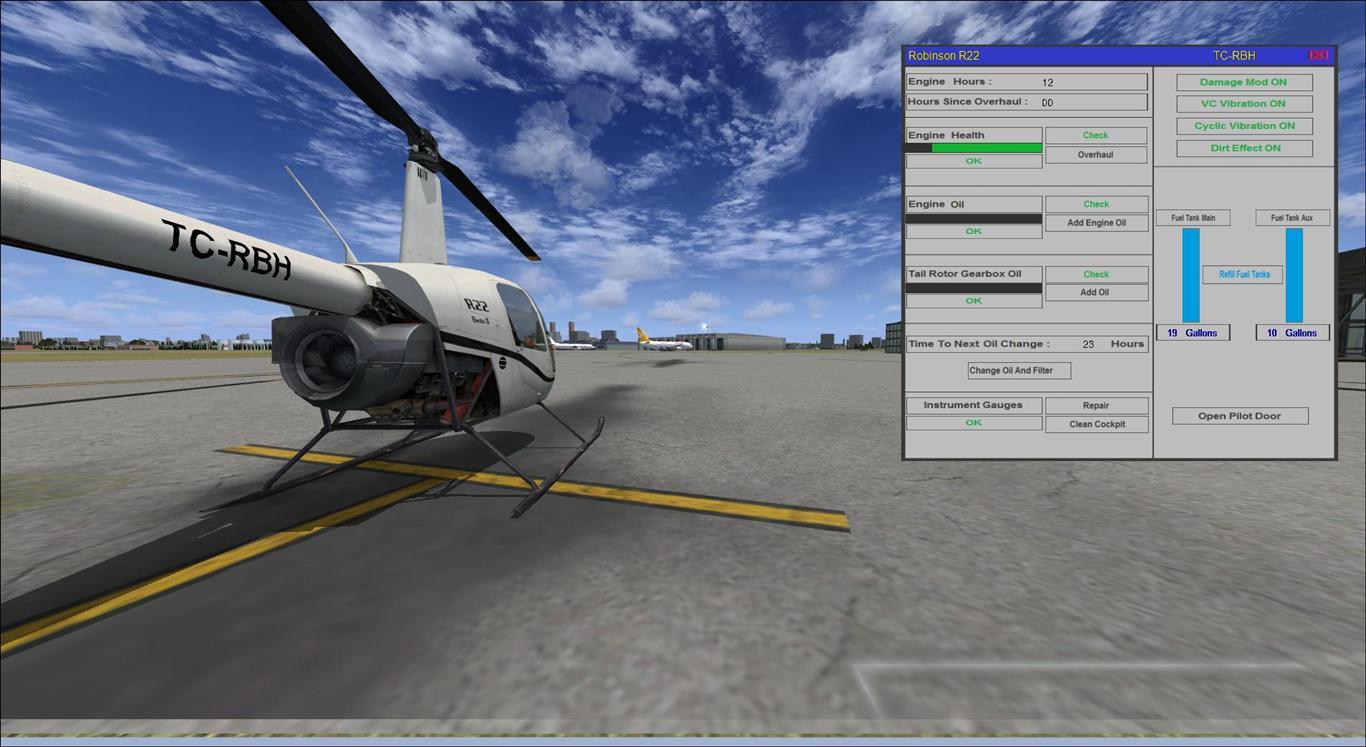Click the Engine Health OK status
The image size is (1366, 747).
pos(974,161)
